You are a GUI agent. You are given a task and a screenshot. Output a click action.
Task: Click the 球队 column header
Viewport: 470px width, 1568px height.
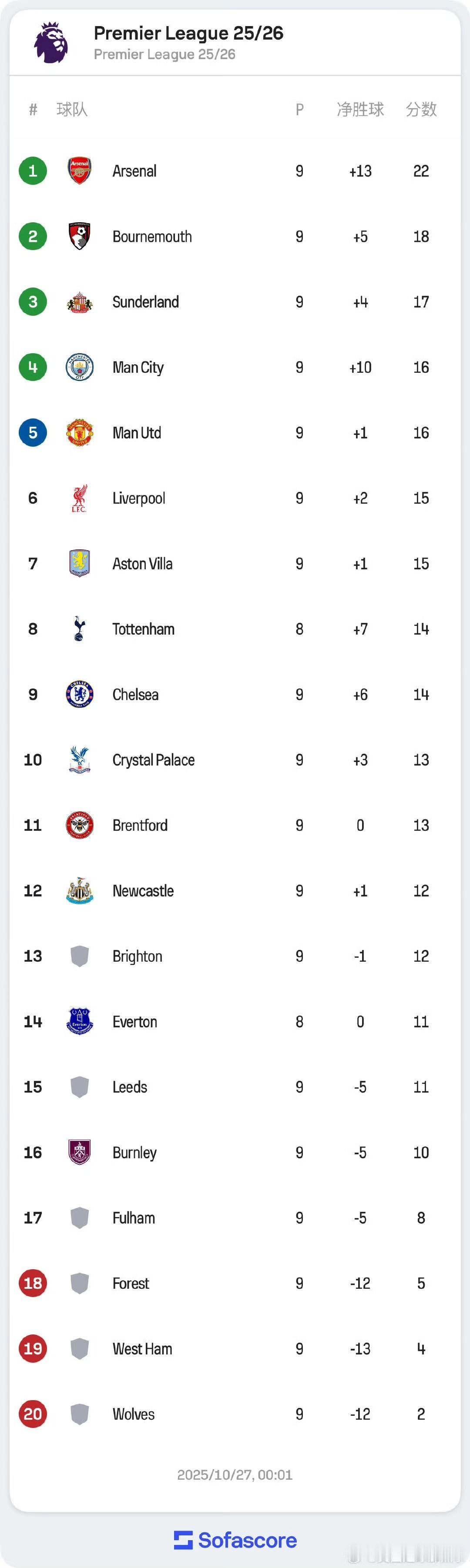tap(72, 110)
